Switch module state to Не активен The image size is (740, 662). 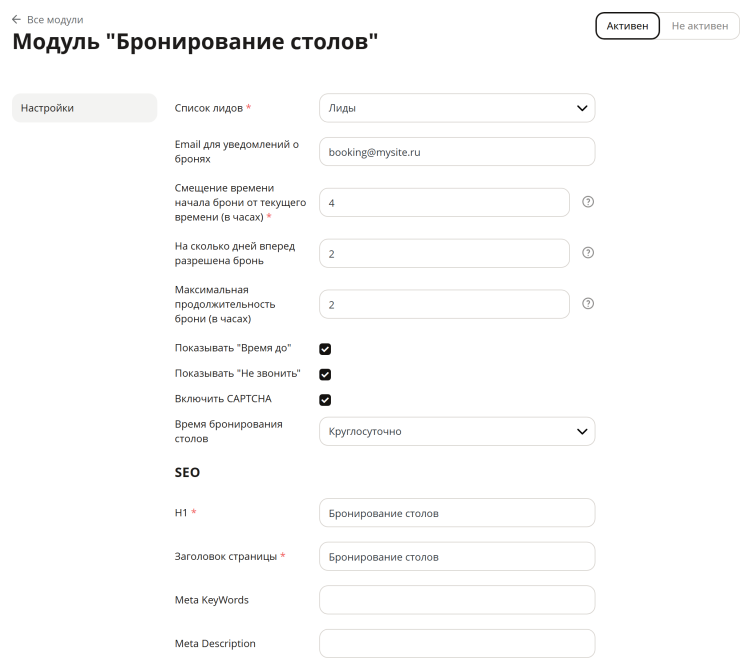[699, 26]
